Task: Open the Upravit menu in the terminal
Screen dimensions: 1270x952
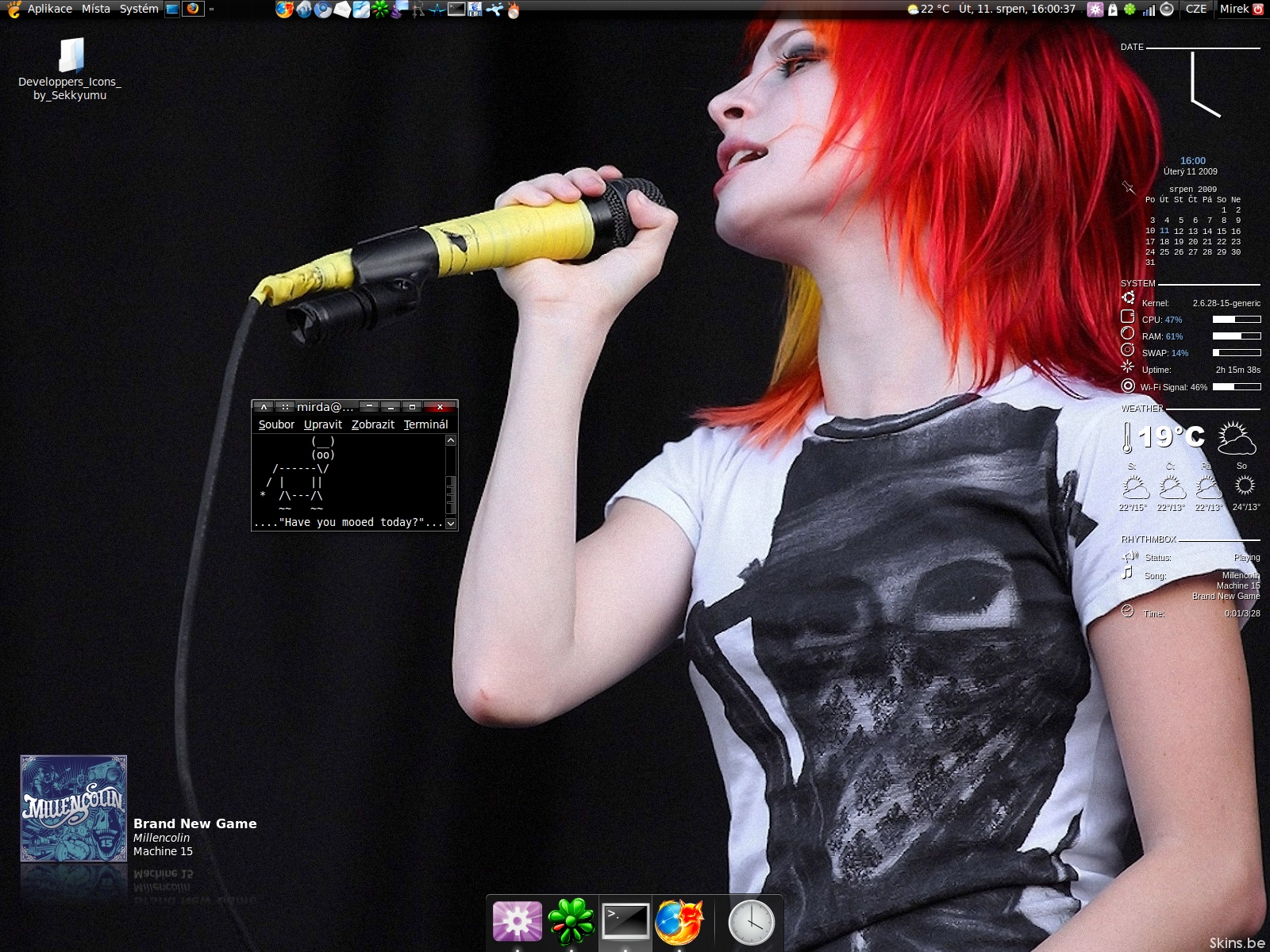Action: pos(323,424)
